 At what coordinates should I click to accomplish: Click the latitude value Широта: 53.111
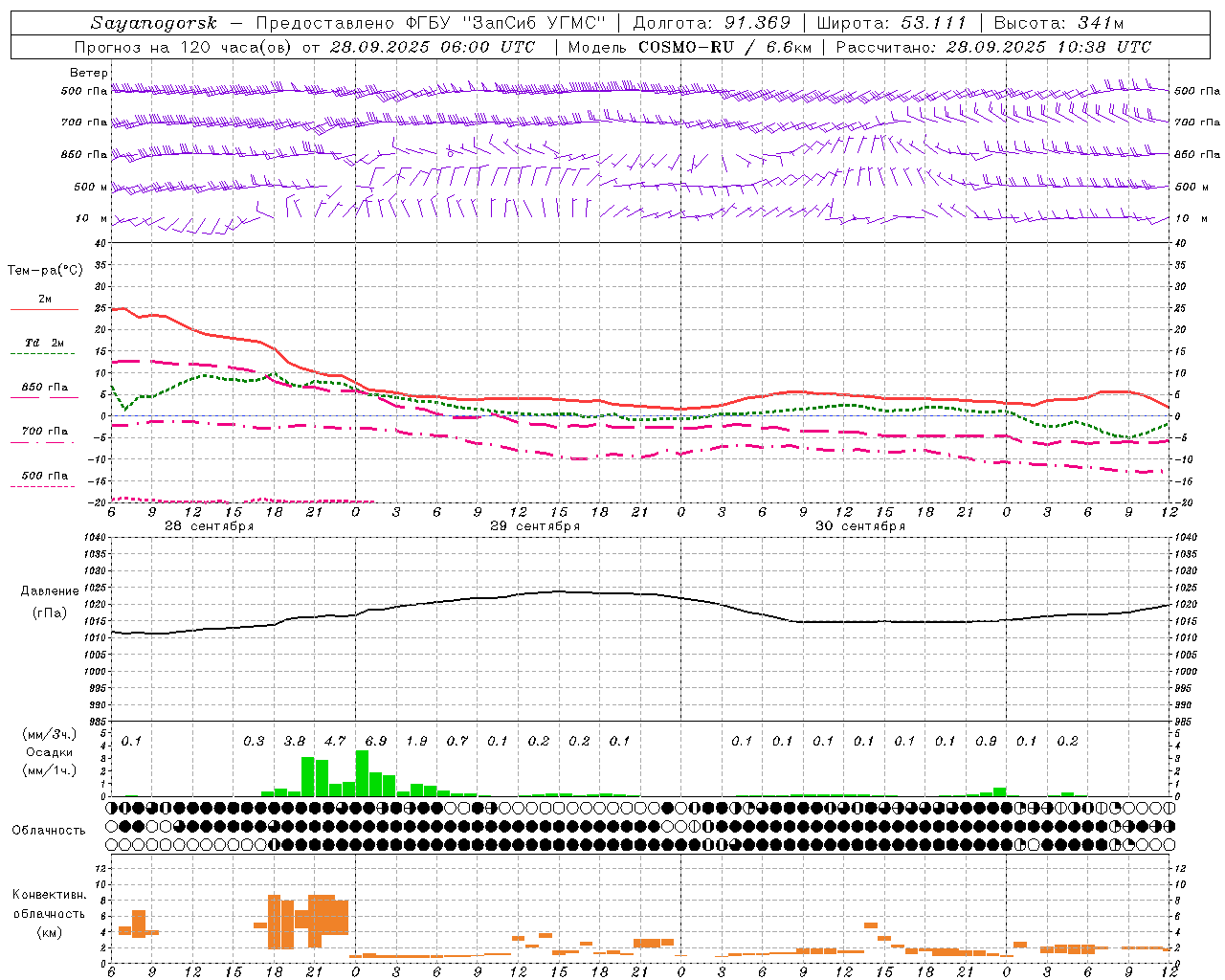[892, 23]
